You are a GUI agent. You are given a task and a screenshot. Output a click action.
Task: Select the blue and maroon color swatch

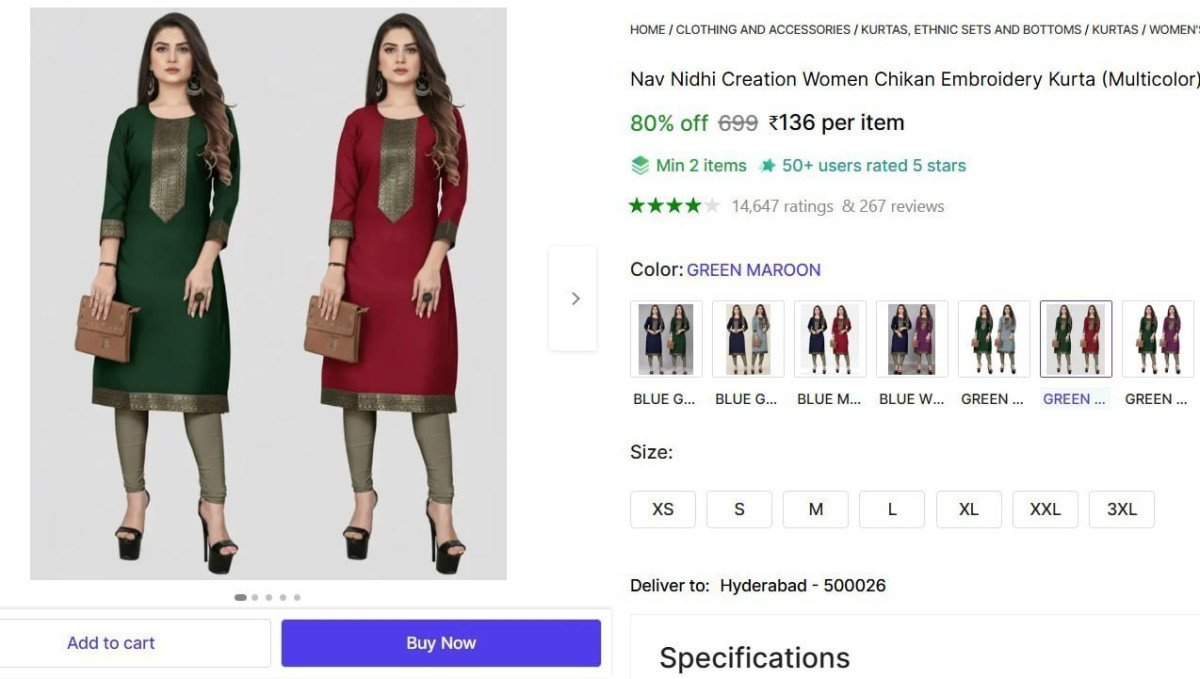pos(830,339)
